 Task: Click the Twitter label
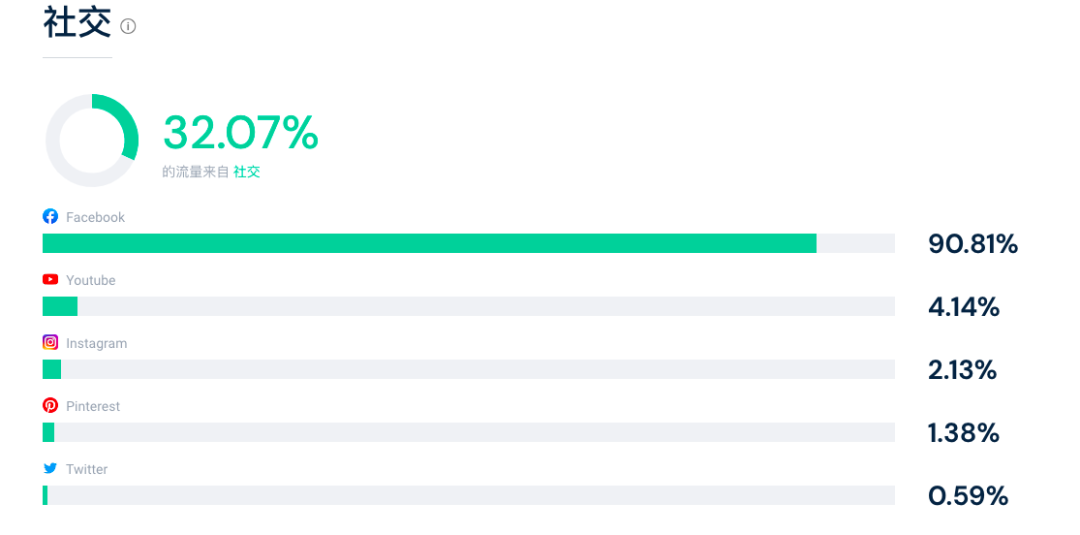pyautogui.click(x=87, y=470)
